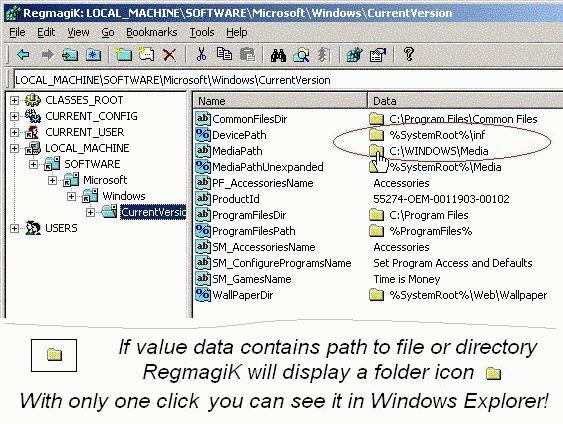
Task: Select the Microsoft key in tree
Action: click(105, 180)
